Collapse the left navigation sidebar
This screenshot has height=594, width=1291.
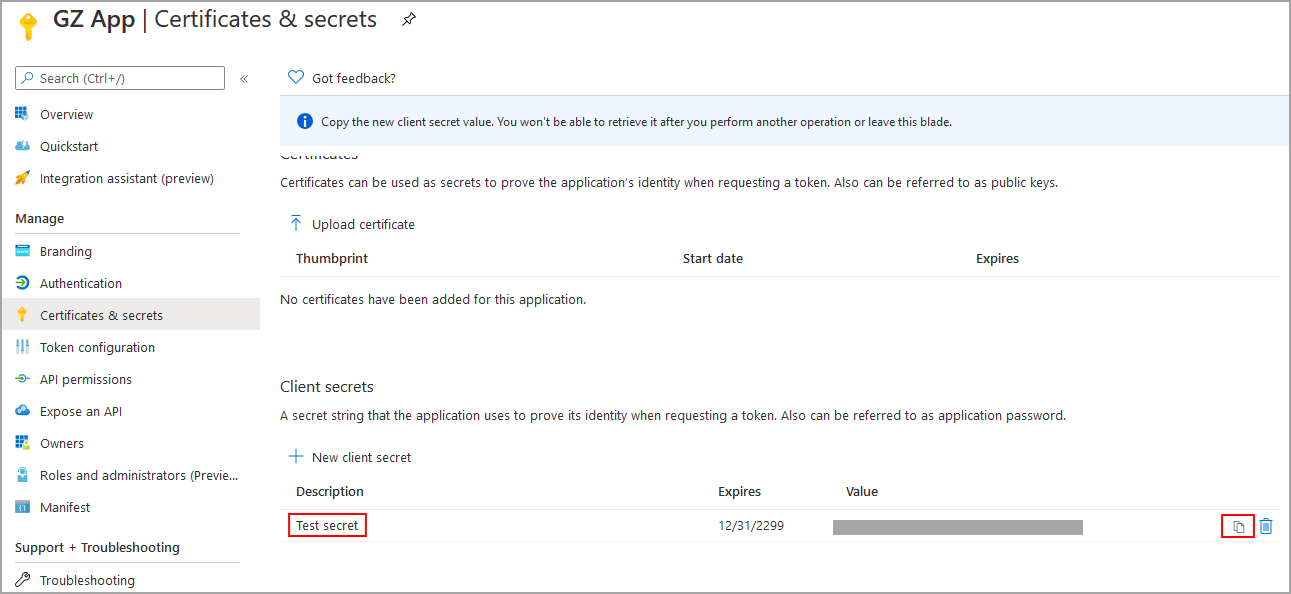244,78
